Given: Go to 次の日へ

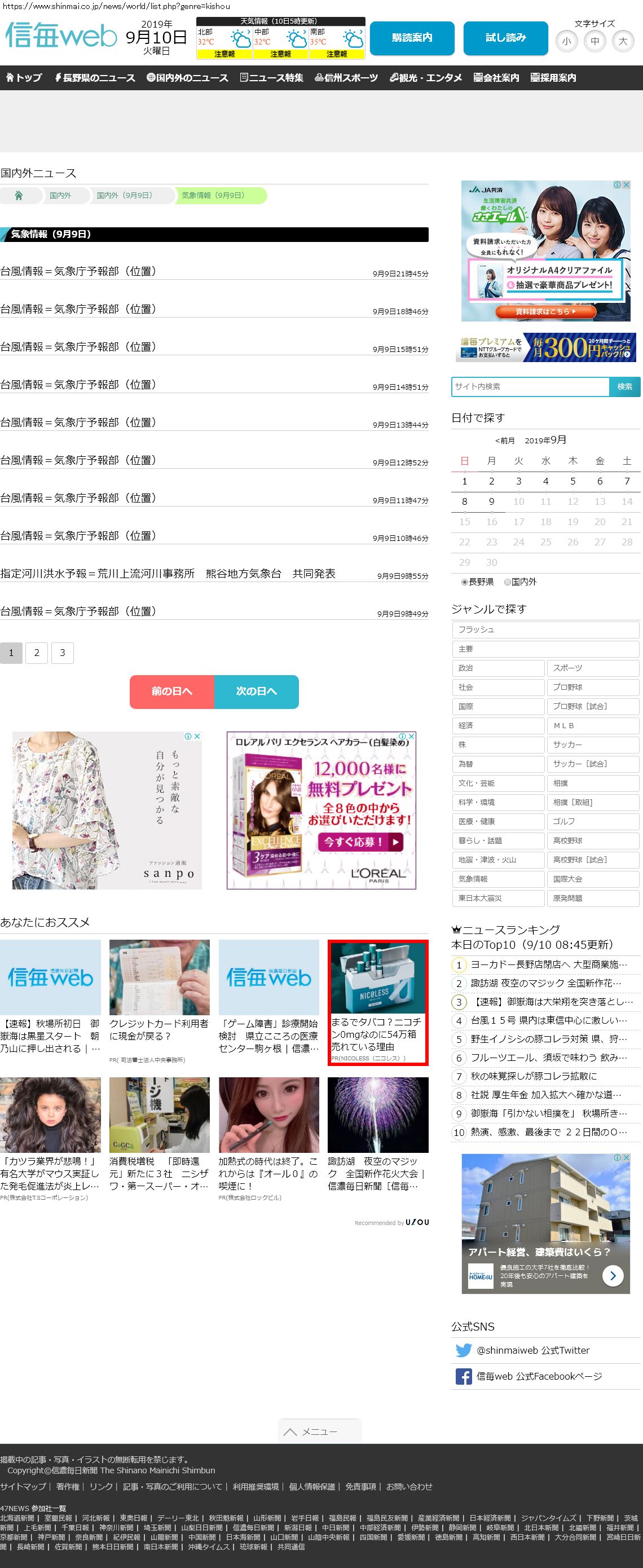Looking at the screenshot, I should (256, 691).
